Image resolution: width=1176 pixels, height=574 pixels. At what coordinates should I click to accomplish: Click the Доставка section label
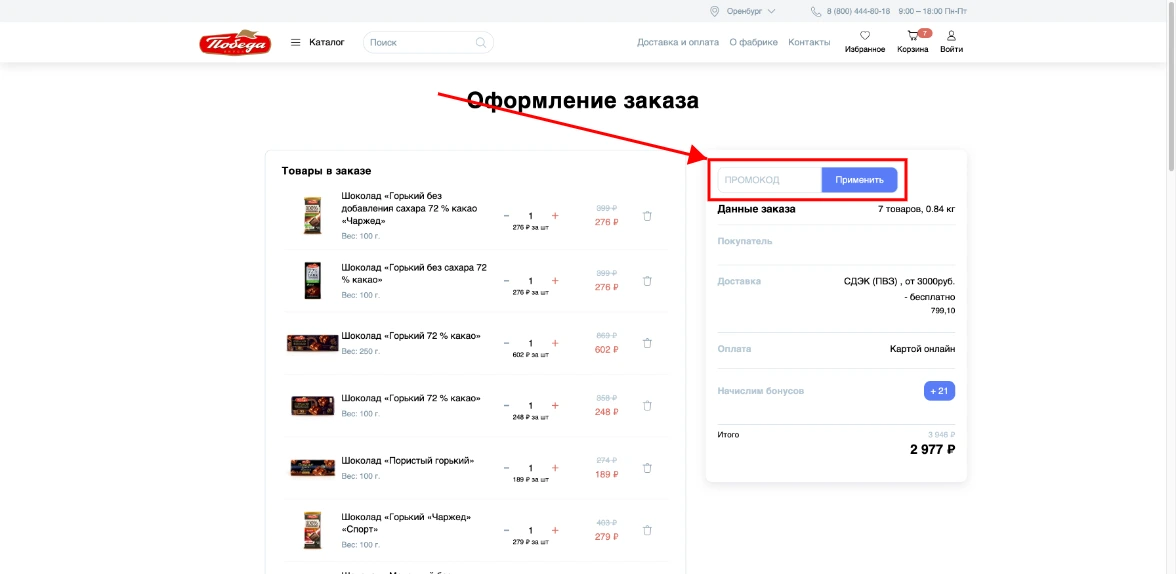(739, 281)
